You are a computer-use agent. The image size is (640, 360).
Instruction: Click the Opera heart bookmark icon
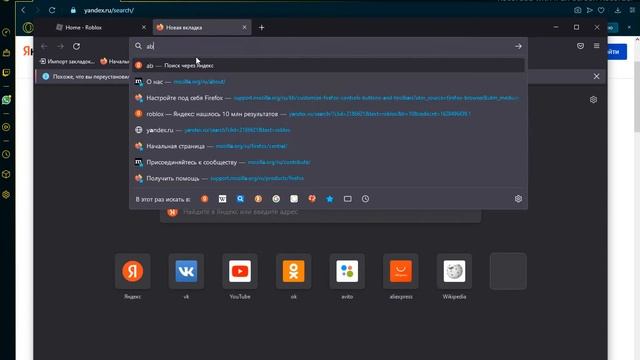[601, 10]
